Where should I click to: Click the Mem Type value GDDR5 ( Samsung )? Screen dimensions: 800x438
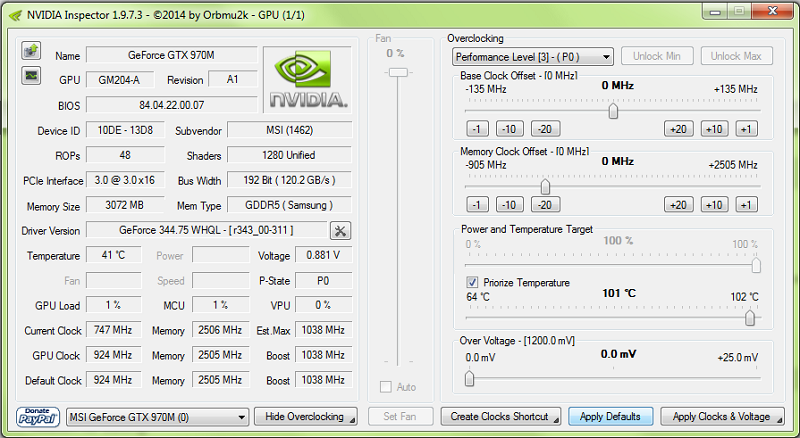(289, 205)
